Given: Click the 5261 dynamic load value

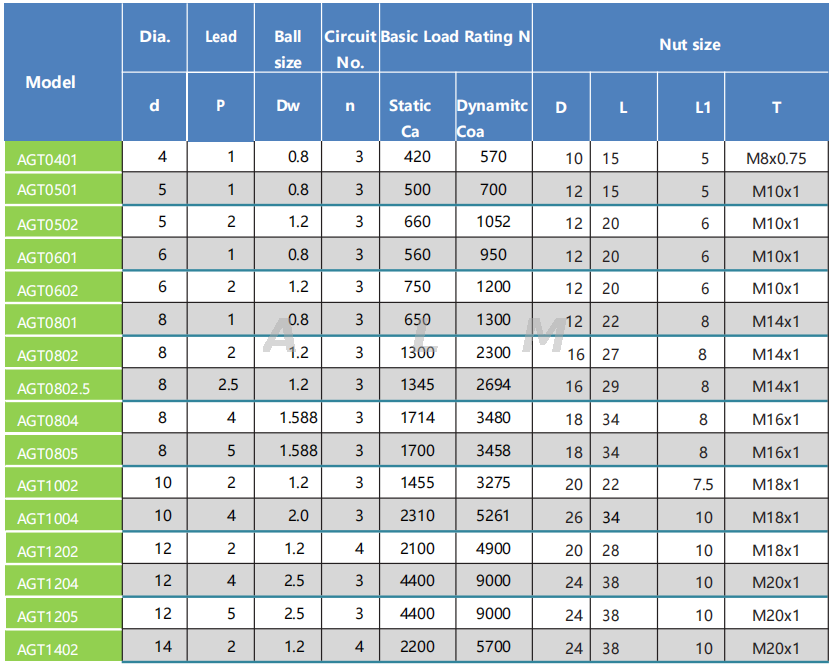Looking at the screenshot, I should (x=493, y=516).
